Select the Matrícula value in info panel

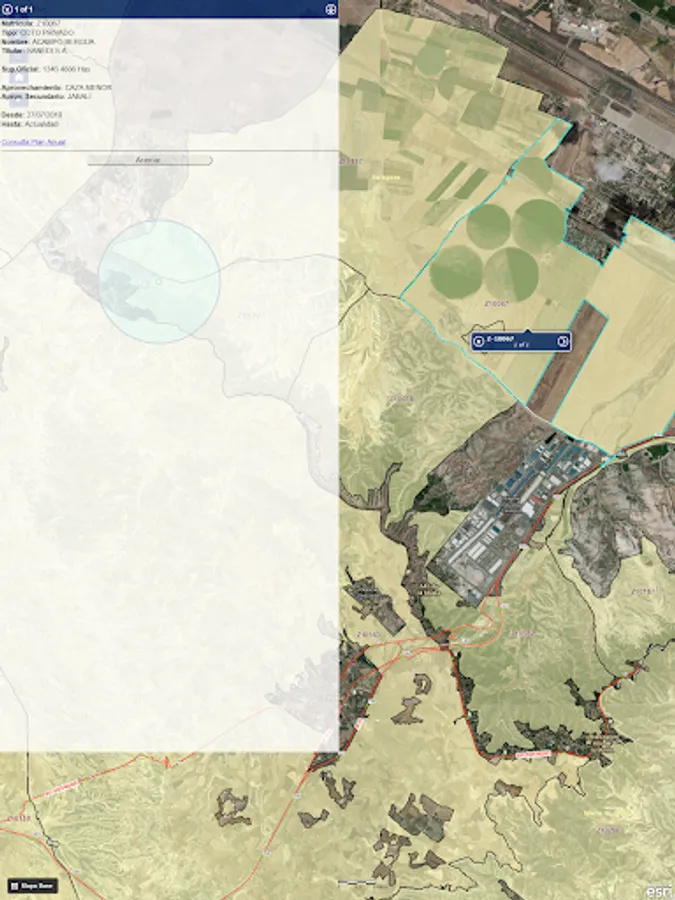[48, 24]
